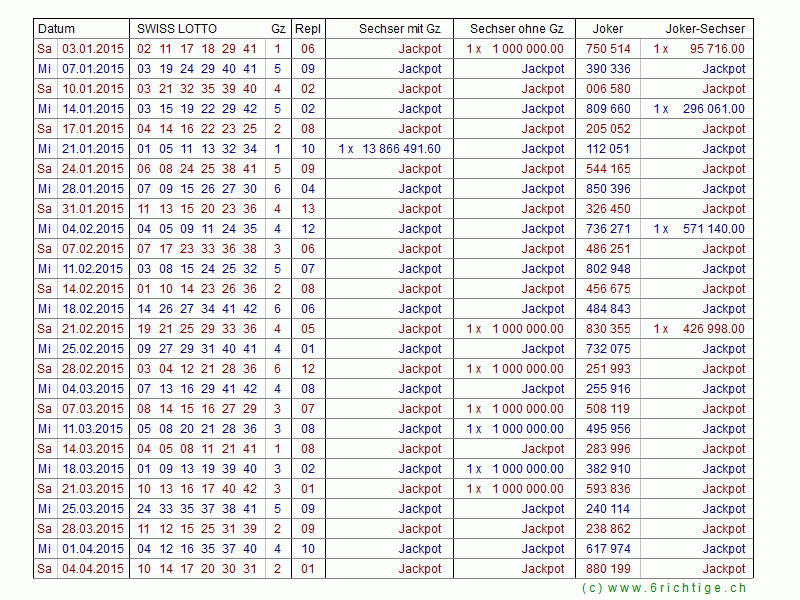Select Joker number 006 580
Image resolution: width=800 pixels, height=600 pixels.
click(x=608, y=89)
